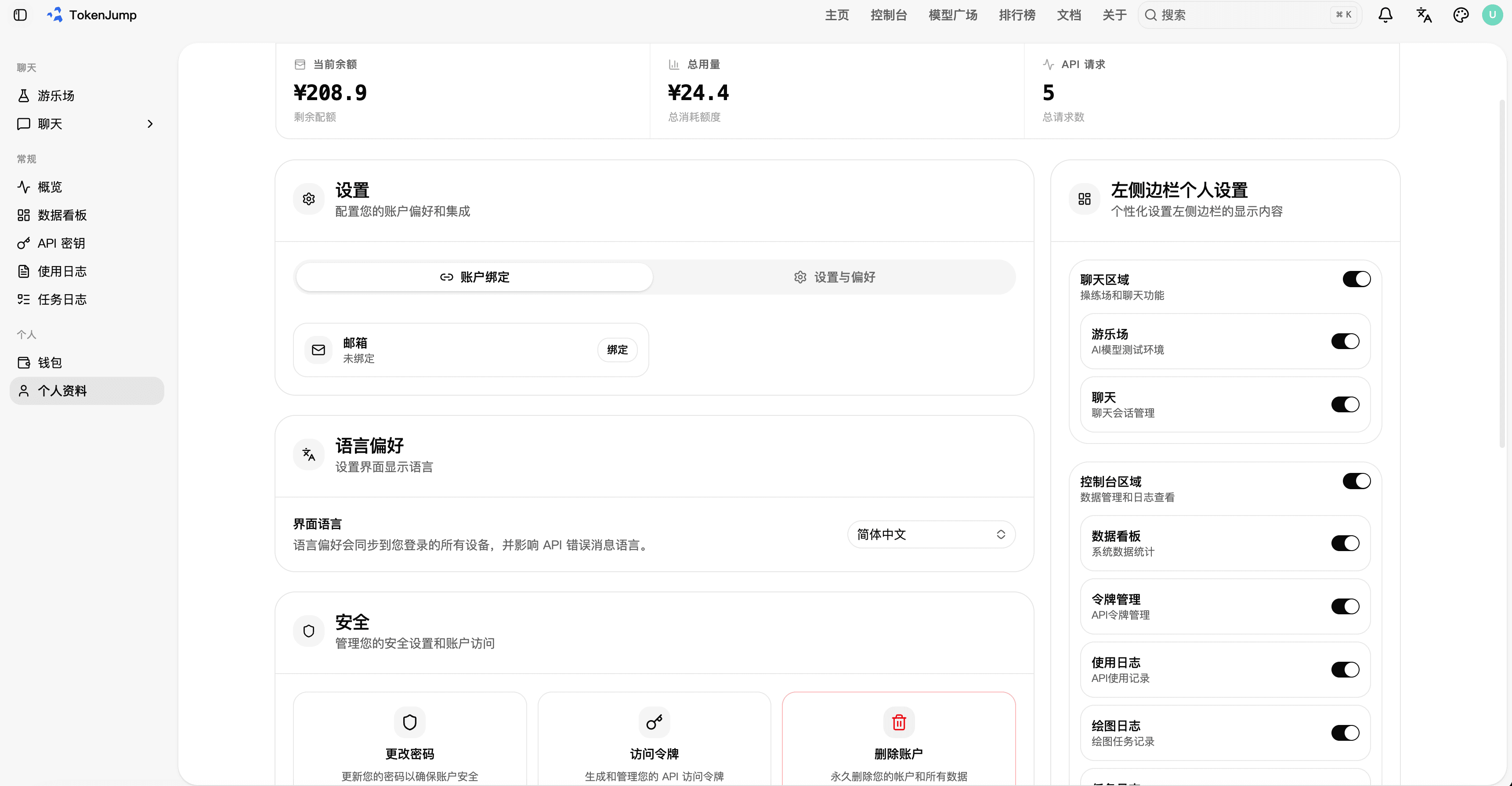Click the 总请求数 label
Image resolution: width=1512 pixels, height=786 pixels.
(x=1063, y=117)
